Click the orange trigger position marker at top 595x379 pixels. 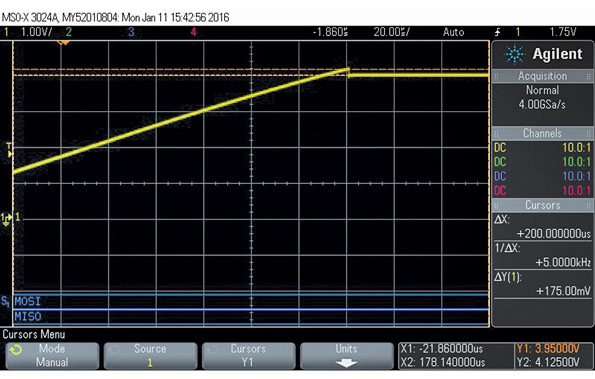63,42
